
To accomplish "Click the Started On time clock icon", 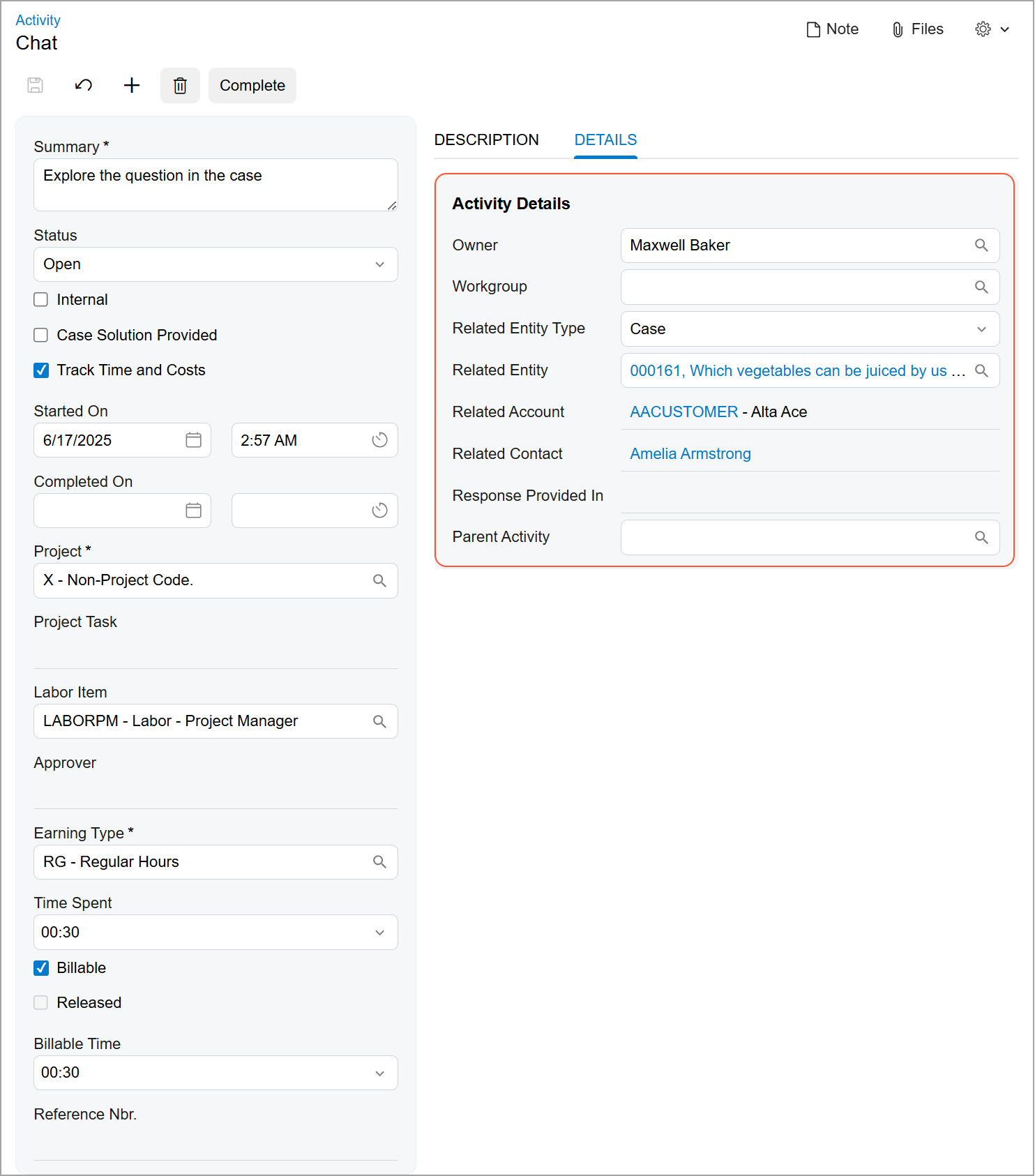I will pos(379,440).
